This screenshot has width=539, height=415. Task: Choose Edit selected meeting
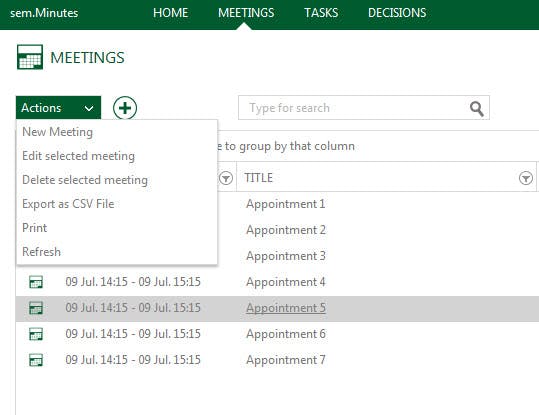coord(78,156)
